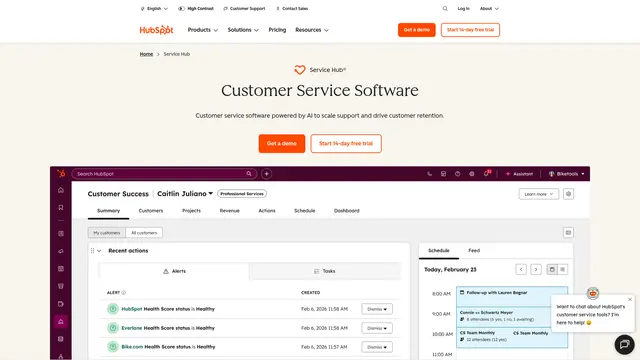
Task: Click the info icon next to ALERT header
Action: click(124, 293)
